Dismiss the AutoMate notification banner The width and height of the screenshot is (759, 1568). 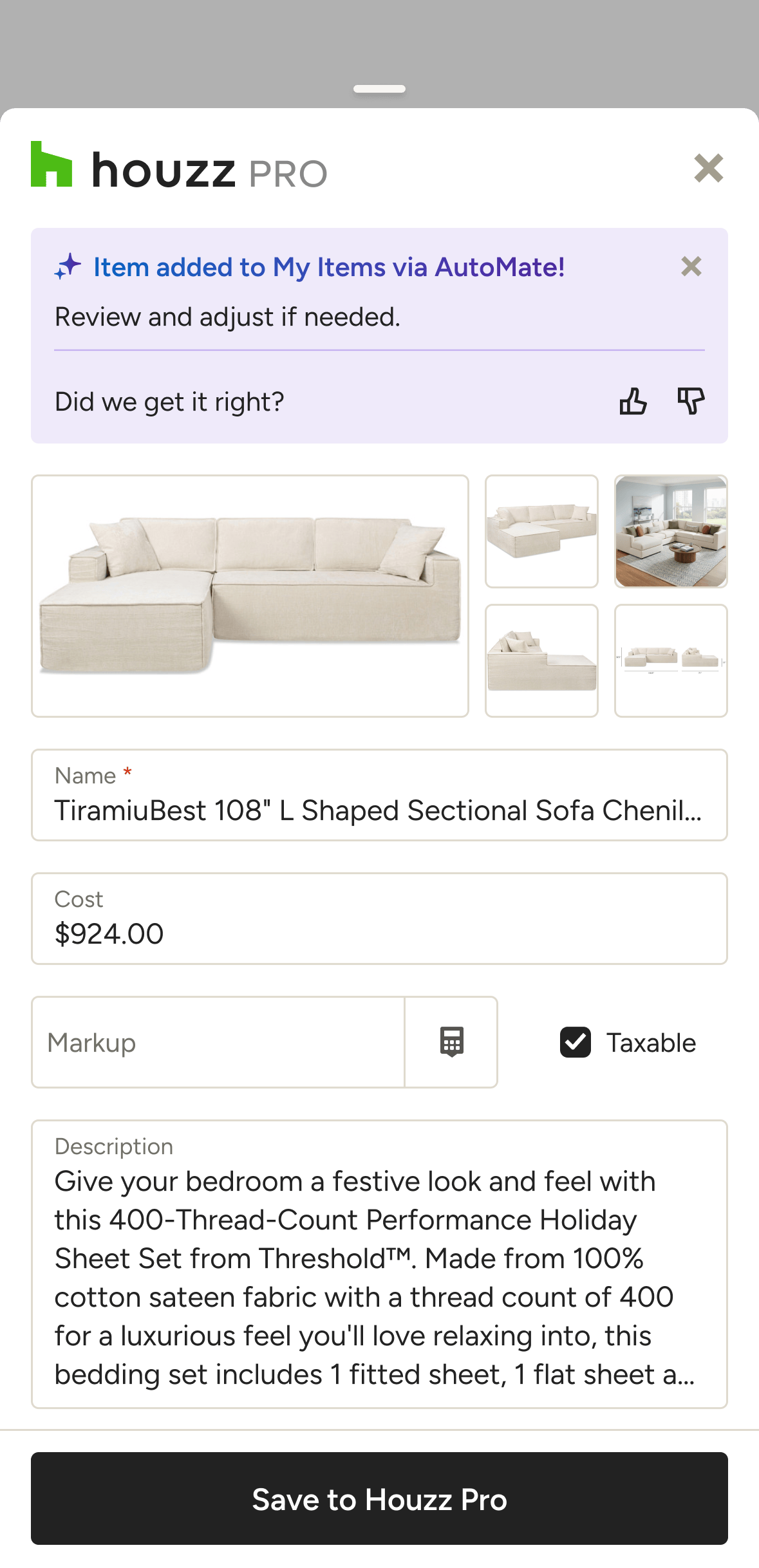click(x=691, y=266)
